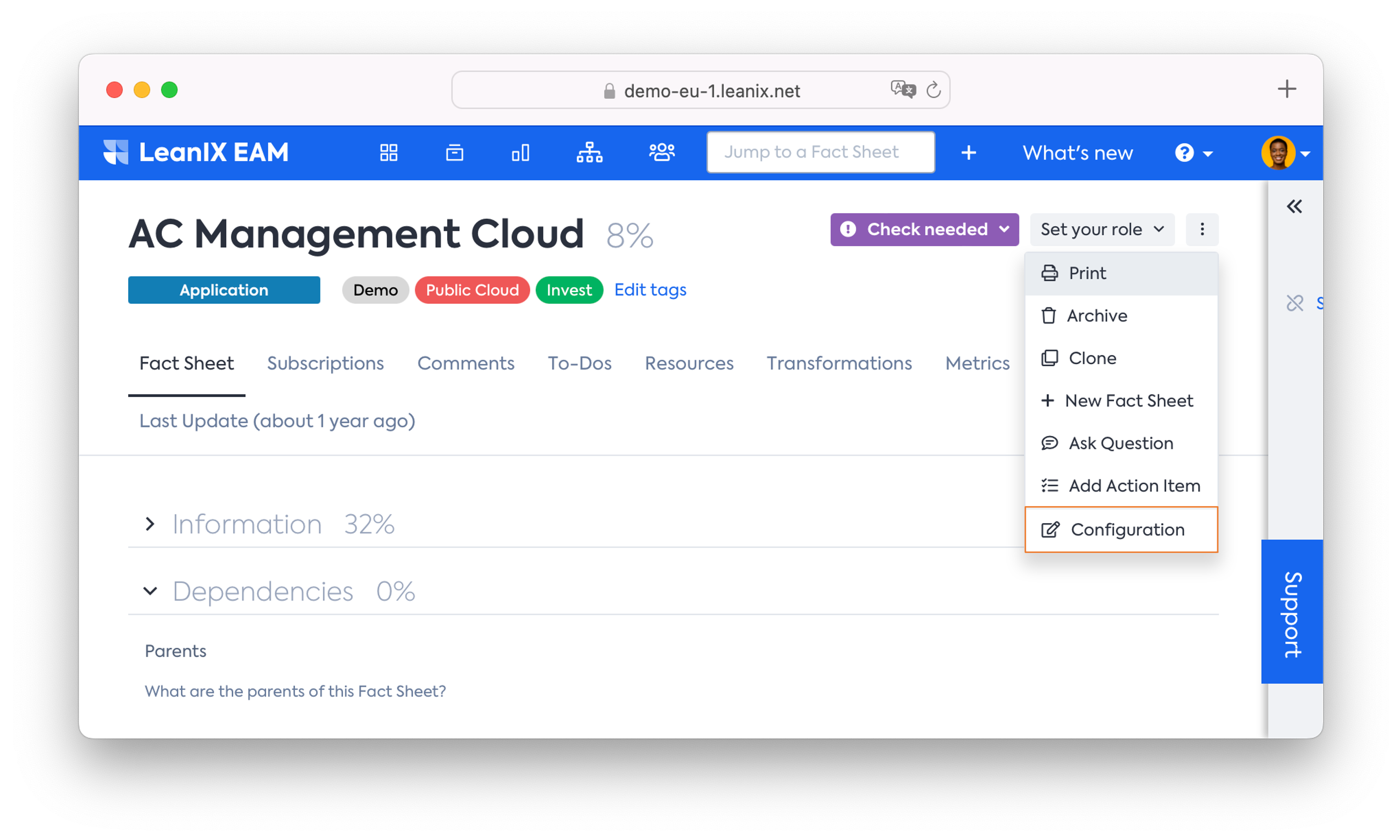Open the Check needed status dropdown
Viewport: 1400px width, 840px height.
click(925, 229)
